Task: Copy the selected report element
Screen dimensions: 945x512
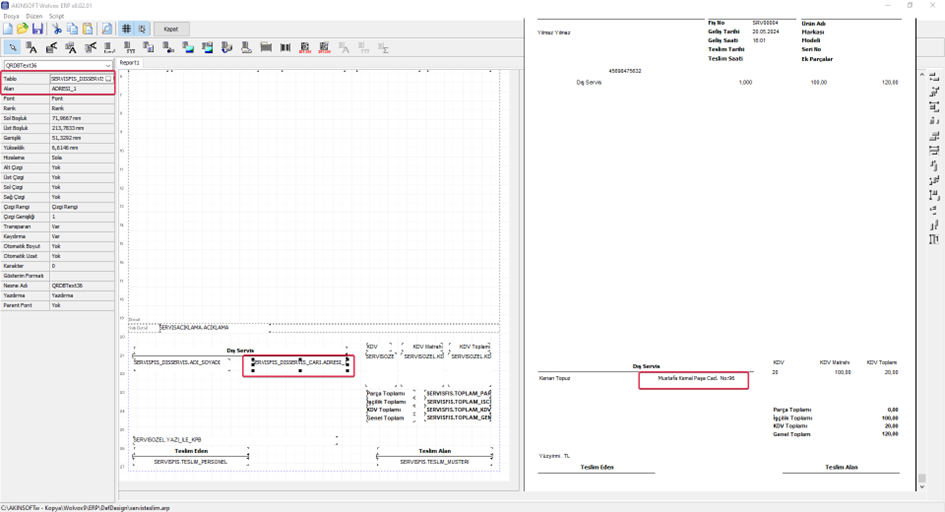Action: 72,29
